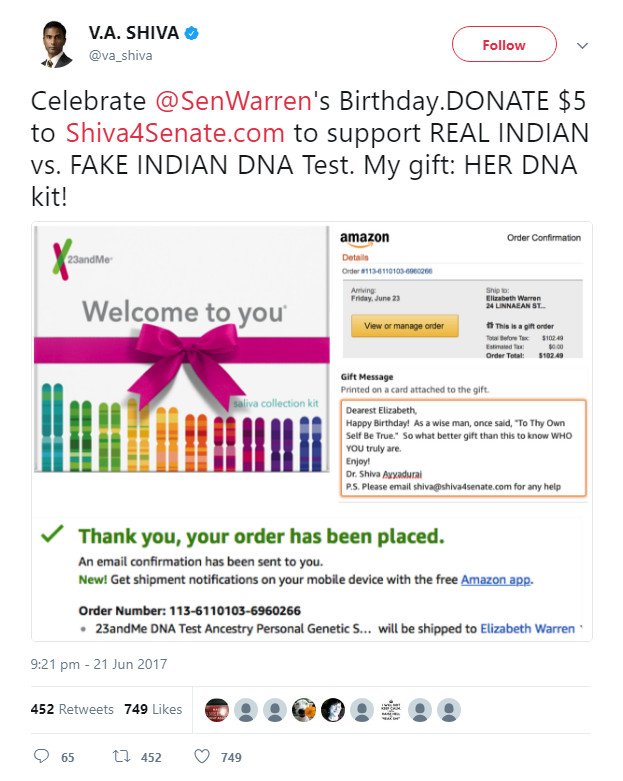This screenshot has height=781, width=623.
Task: View the 452 Retweets list
Action: (x=72, y=709)
